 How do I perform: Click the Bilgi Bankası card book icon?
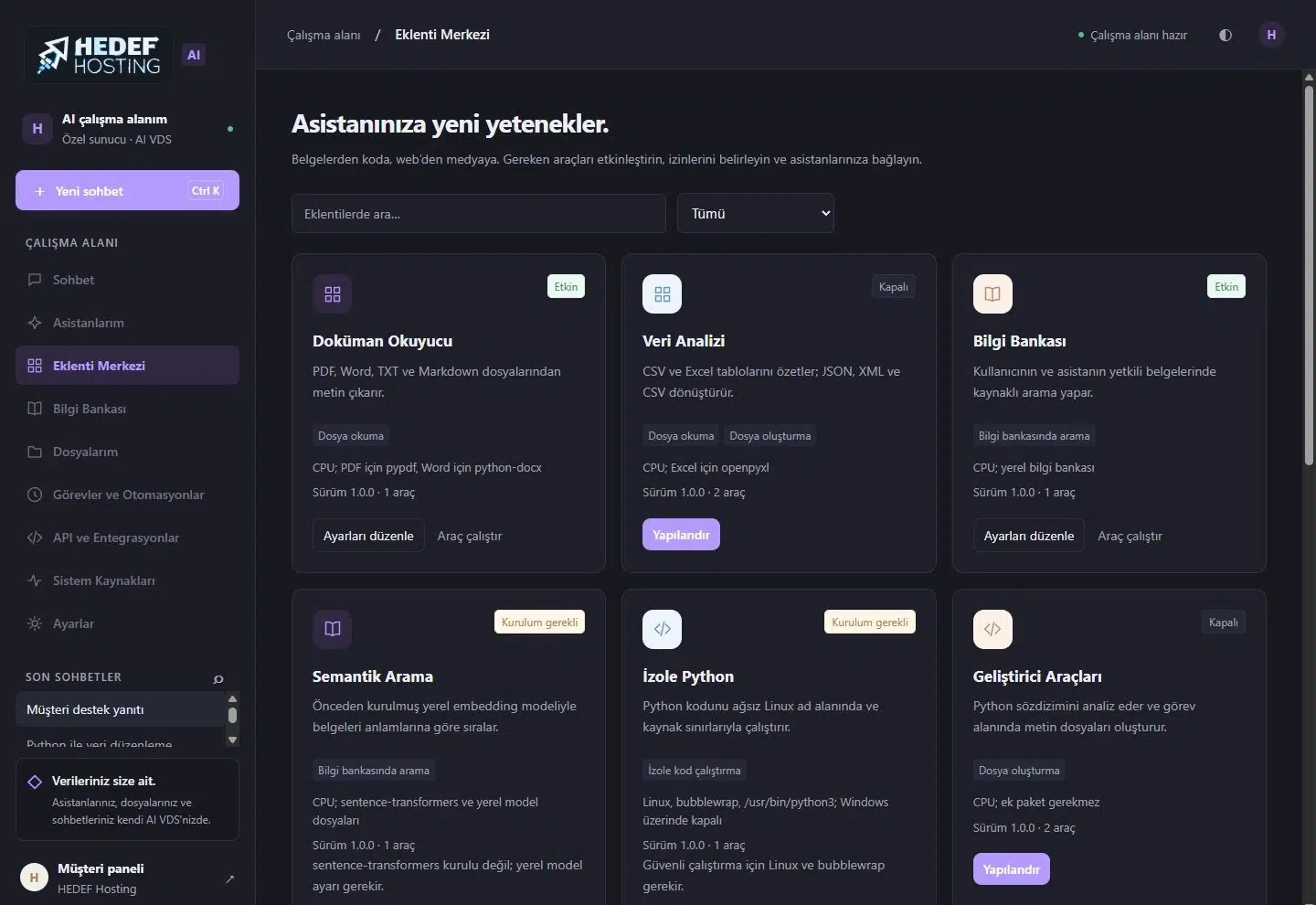point(992,294)
